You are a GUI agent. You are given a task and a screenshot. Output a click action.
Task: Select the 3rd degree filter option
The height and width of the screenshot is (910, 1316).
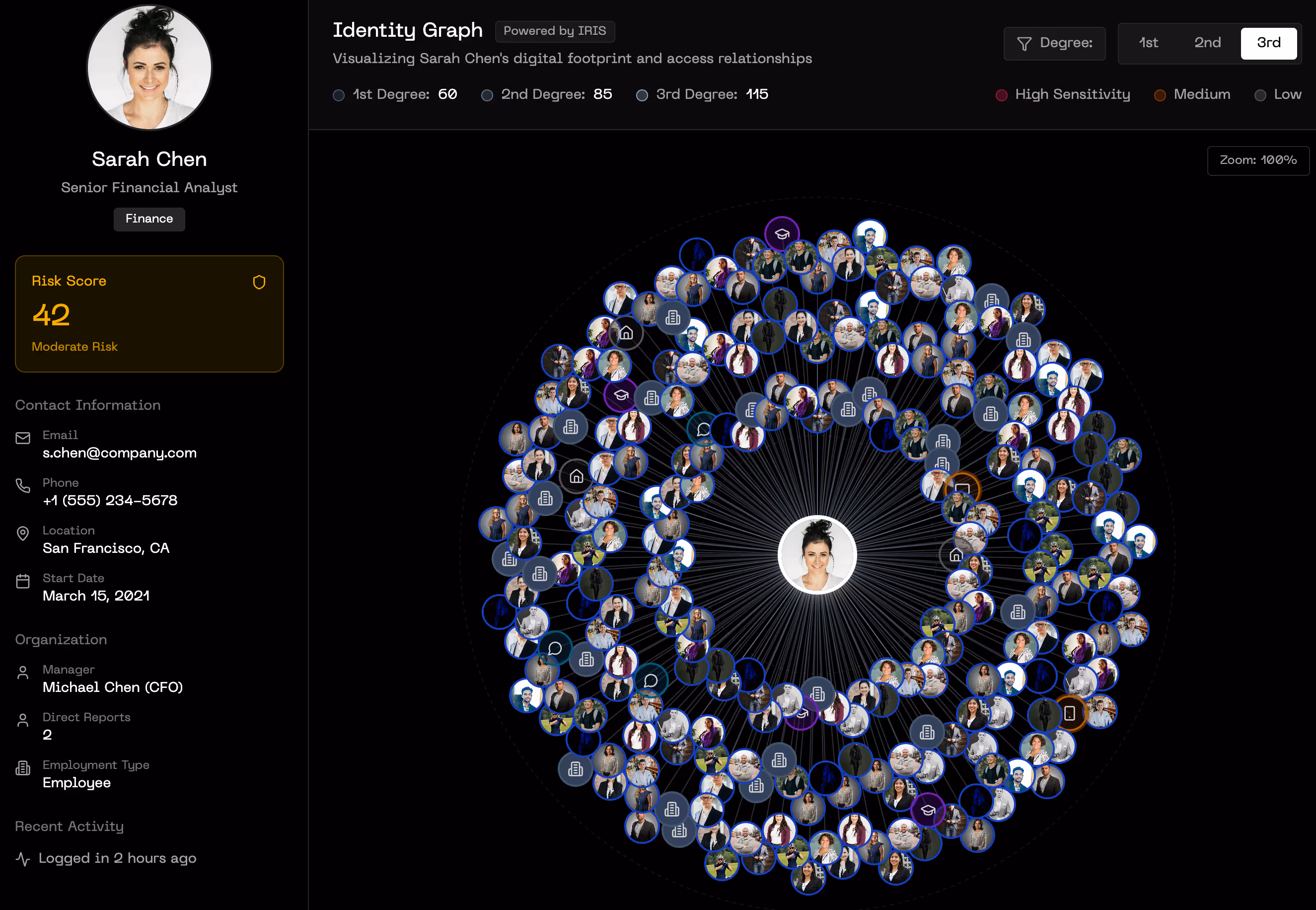click(1268, 43)
